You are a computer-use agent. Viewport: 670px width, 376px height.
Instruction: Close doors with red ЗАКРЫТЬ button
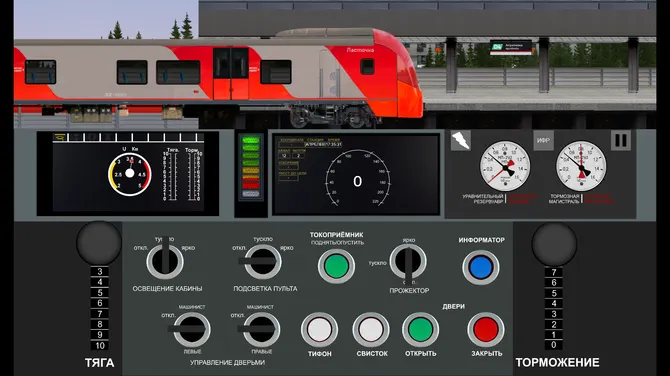pos(486,329)
